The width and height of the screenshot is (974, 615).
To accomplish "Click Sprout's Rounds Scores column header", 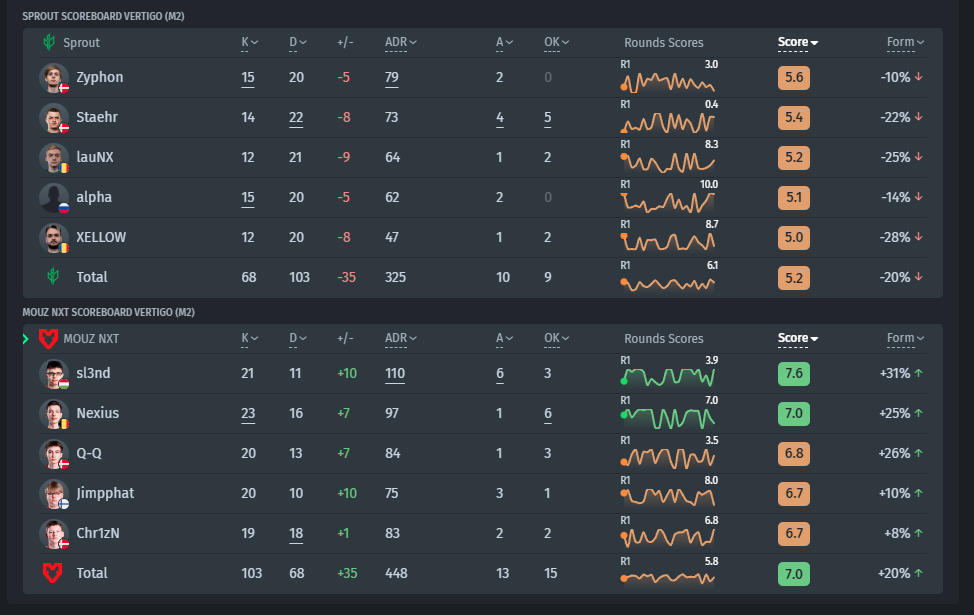I will click(663, 42).
